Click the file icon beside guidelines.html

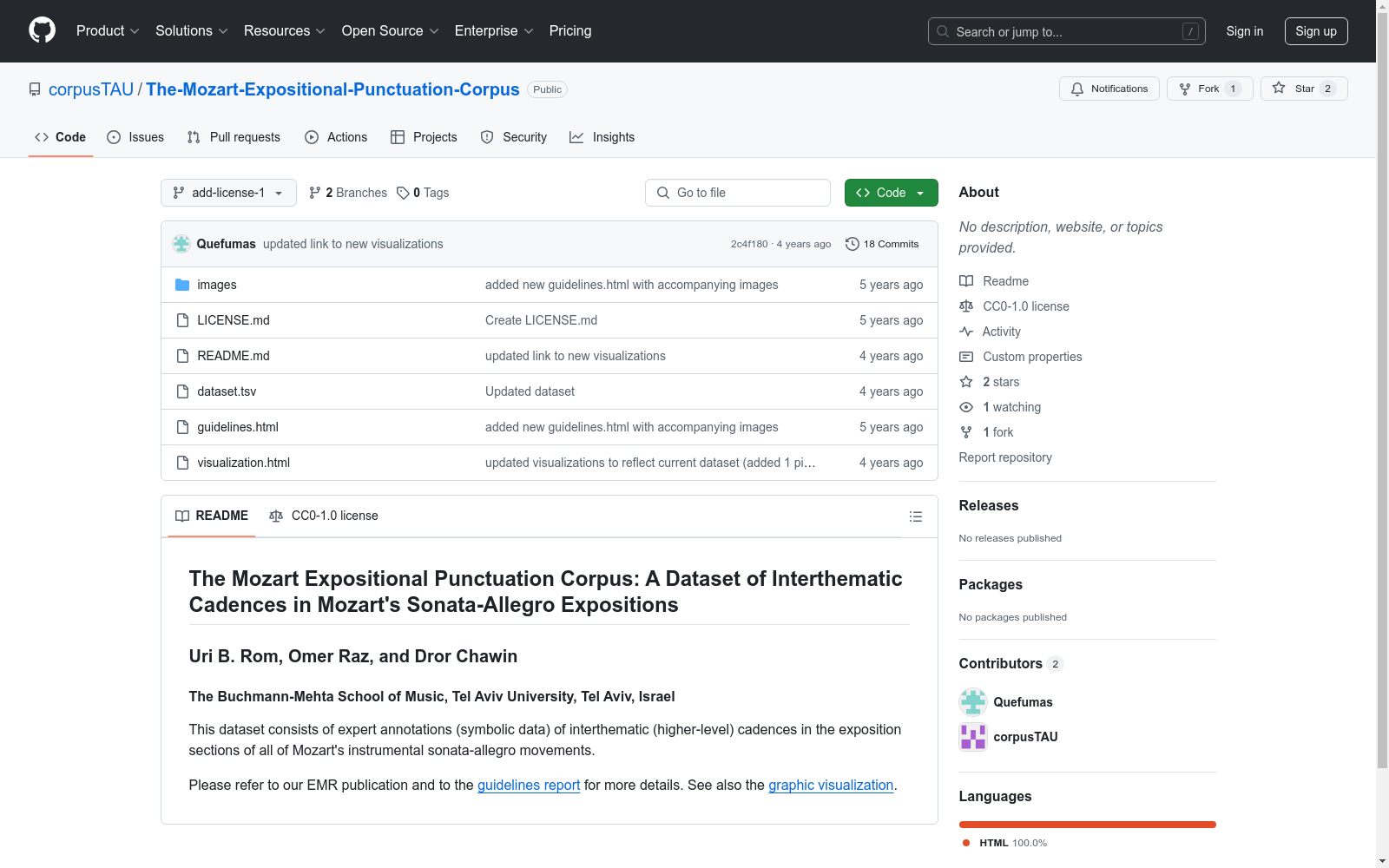click(x=182, y=427)
